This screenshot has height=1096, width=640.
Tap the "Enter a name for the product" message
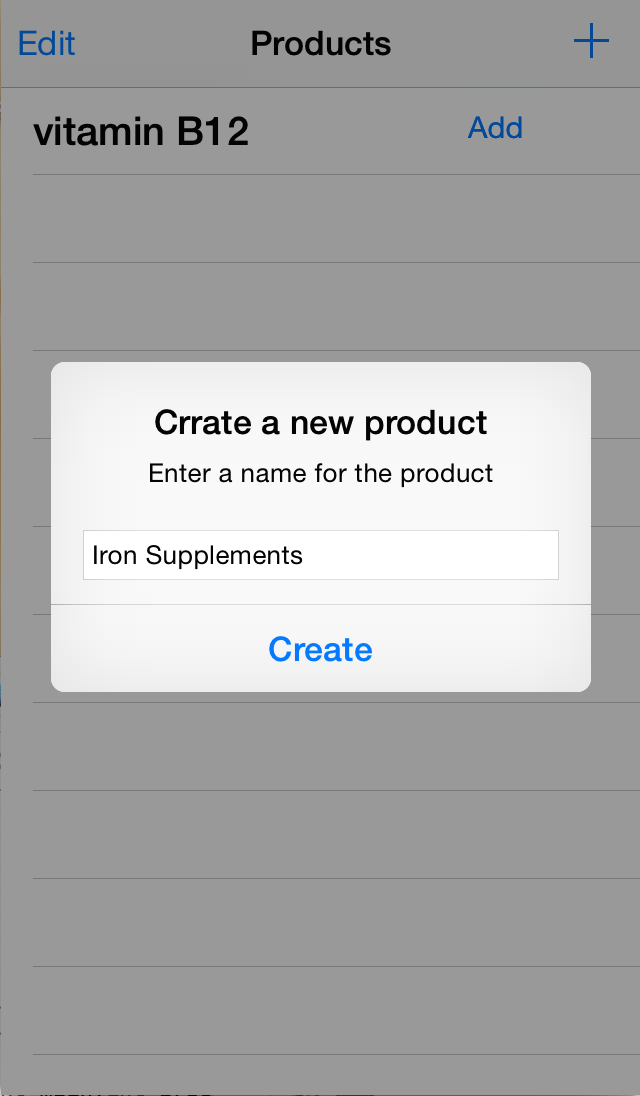pyautogui.click(x=320, y=473)
